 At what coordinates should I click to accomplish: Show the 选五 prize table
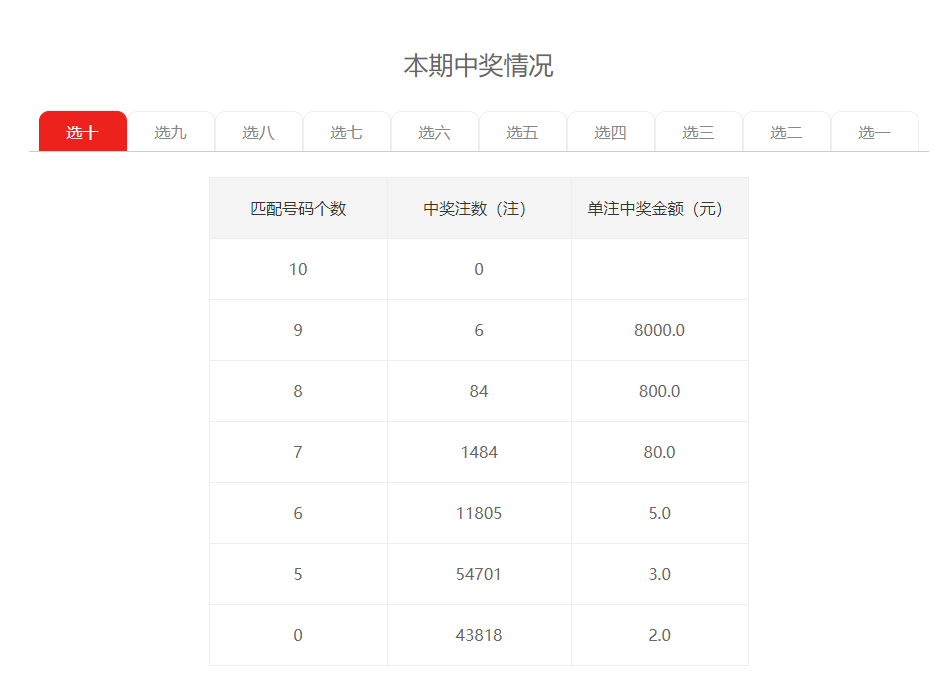(523, 132)
